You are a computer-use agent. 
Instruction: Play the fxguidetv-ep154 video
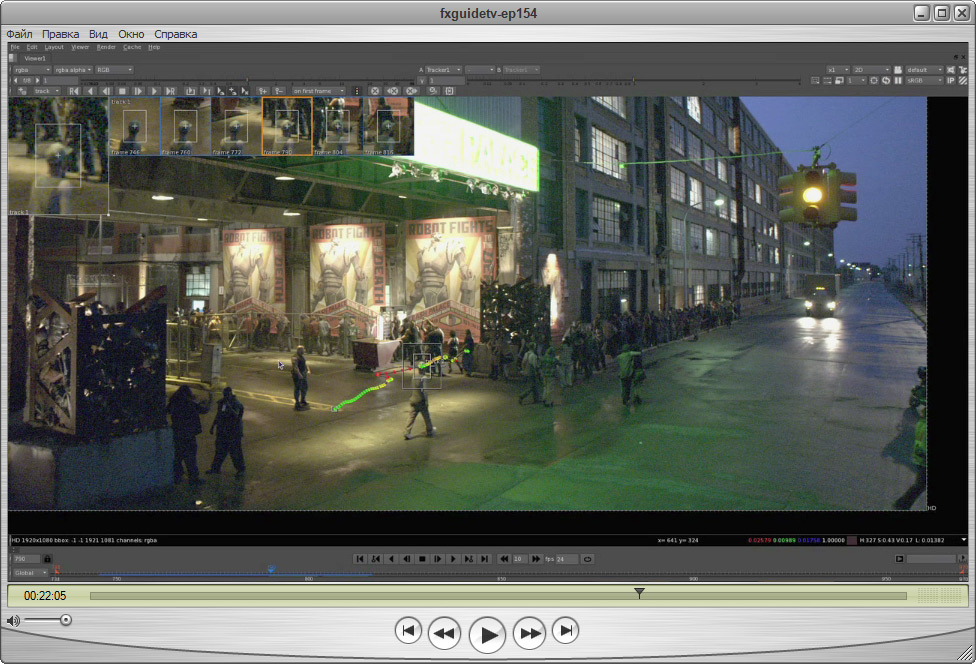point(487,634)
